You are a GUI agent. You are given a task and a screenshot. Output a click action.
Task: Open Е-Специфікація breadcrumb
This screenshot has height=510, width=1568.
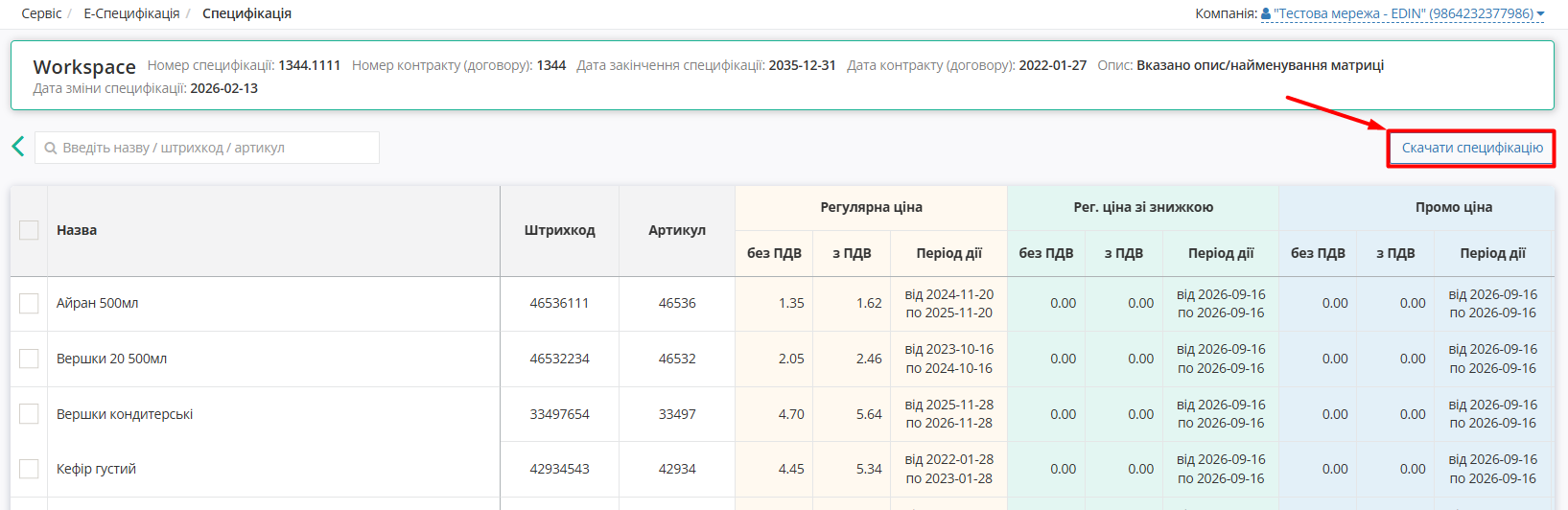(131, 13)
